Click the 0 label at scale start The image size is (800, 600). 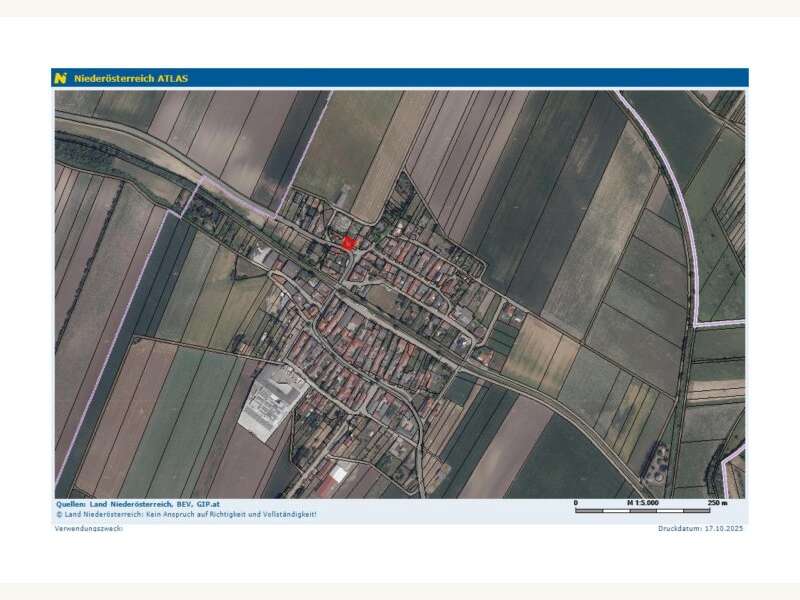click(x=576, y=502)
